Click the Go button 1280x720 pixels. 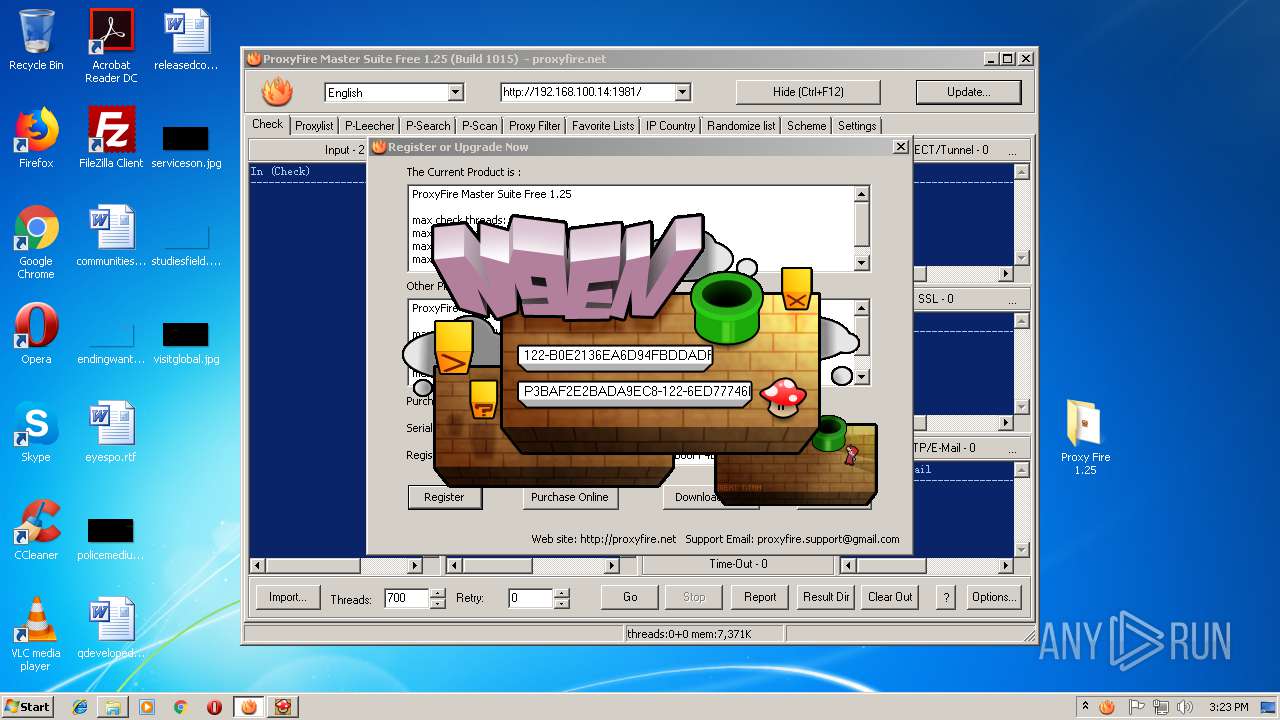[x=630, y=597]
